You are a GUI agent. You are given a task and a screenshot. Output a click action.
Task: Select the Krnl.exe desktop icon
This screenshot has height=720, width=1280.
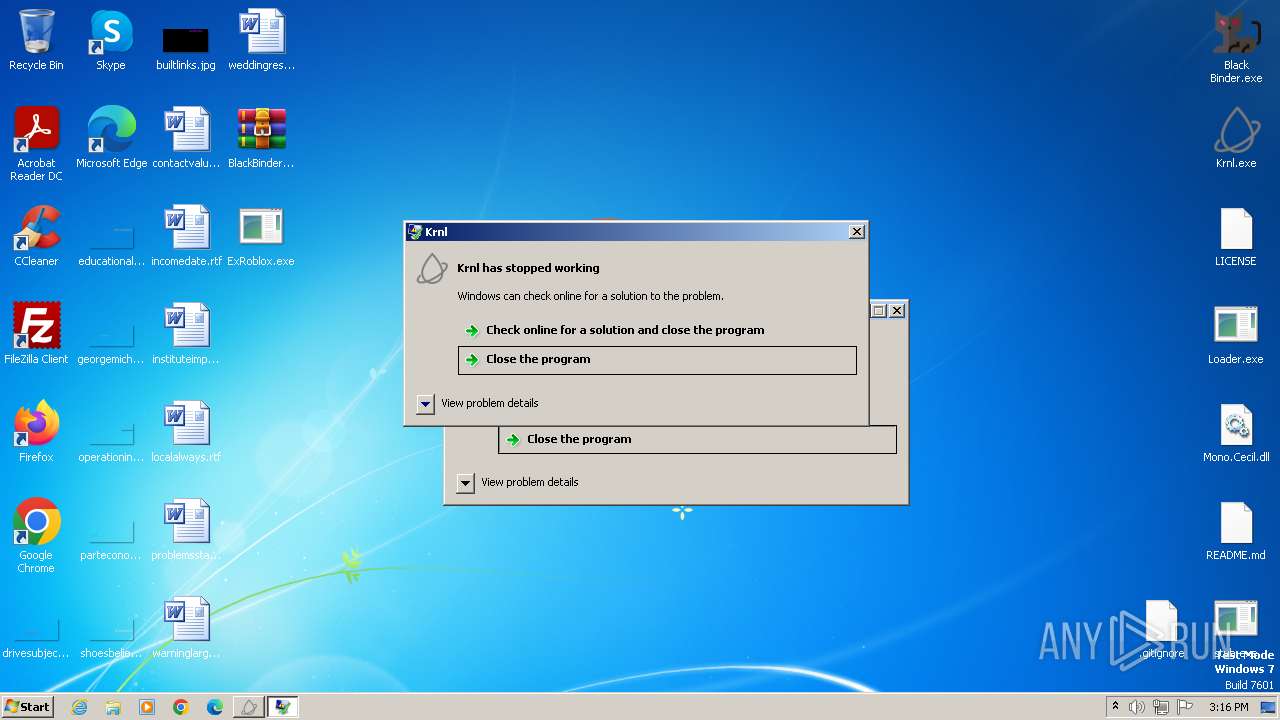(x=1236, y=138)
